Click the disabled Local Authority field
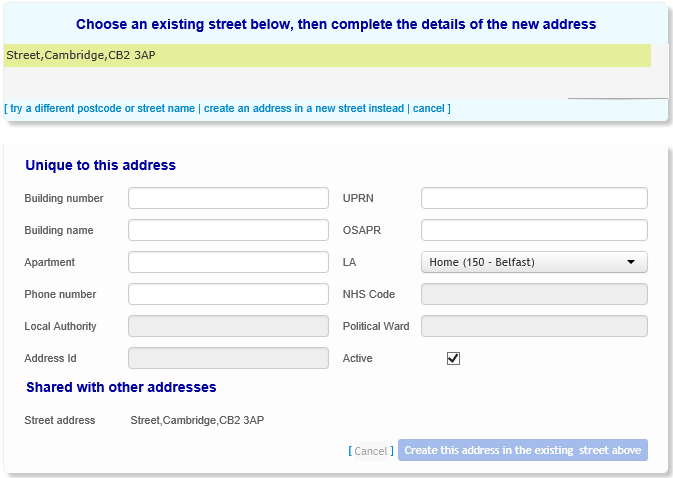This screenshot has width=673, height=478. point(228,326)
